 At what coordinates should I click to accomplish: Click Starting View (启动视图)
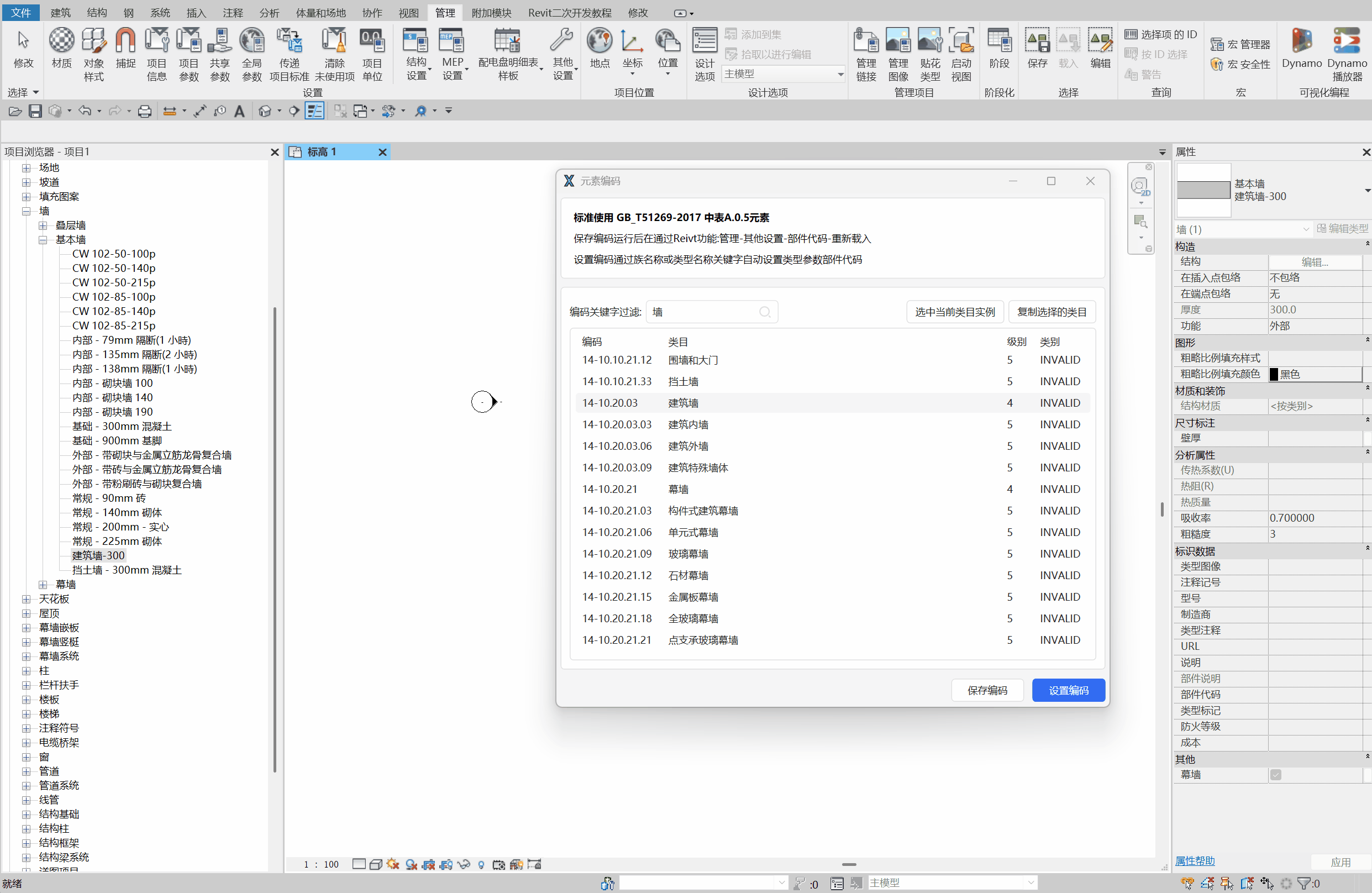pyautogui.click(x=961, y=55)
